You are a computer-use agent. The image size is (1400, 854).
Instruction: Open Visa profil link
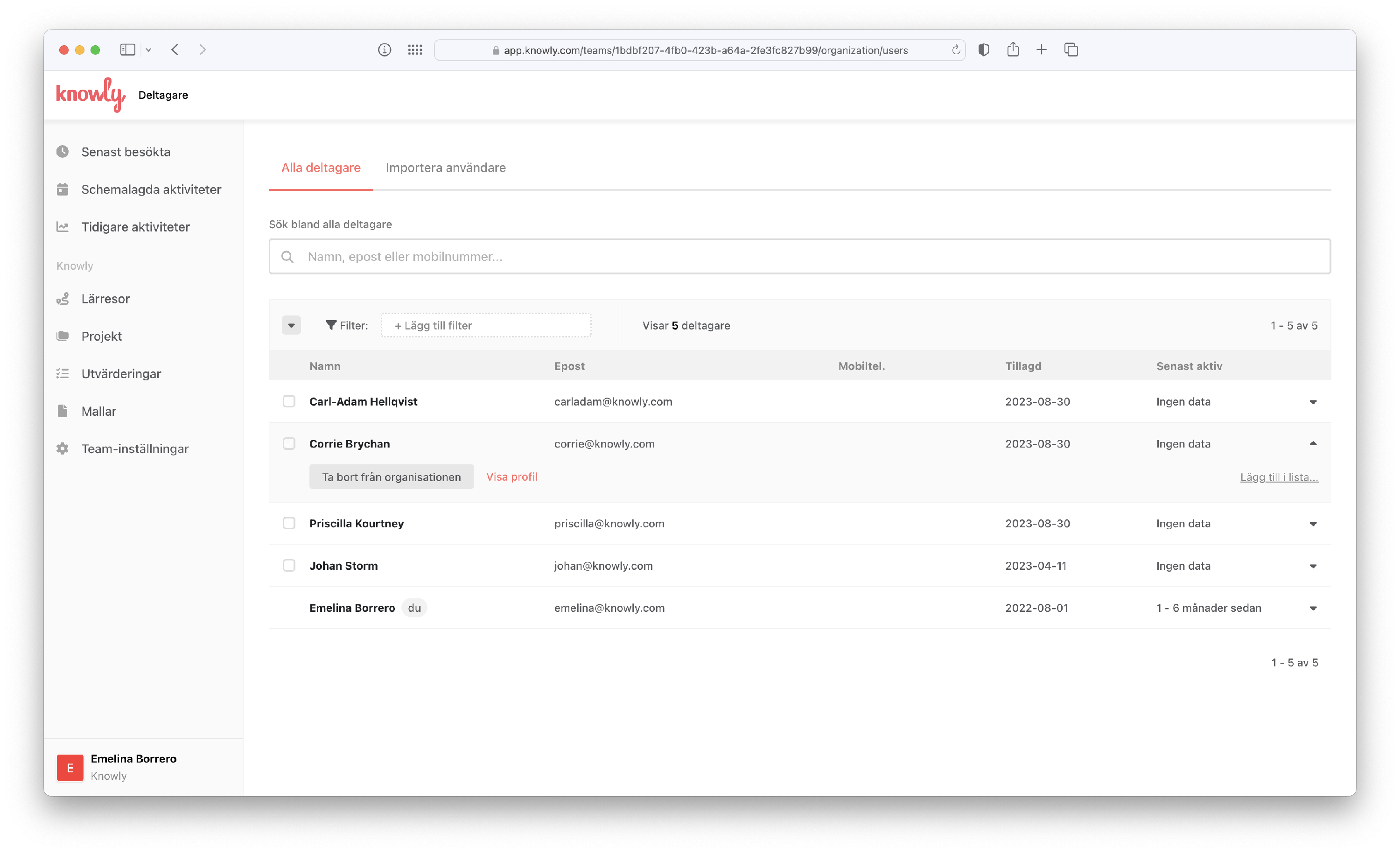[511, 477]
